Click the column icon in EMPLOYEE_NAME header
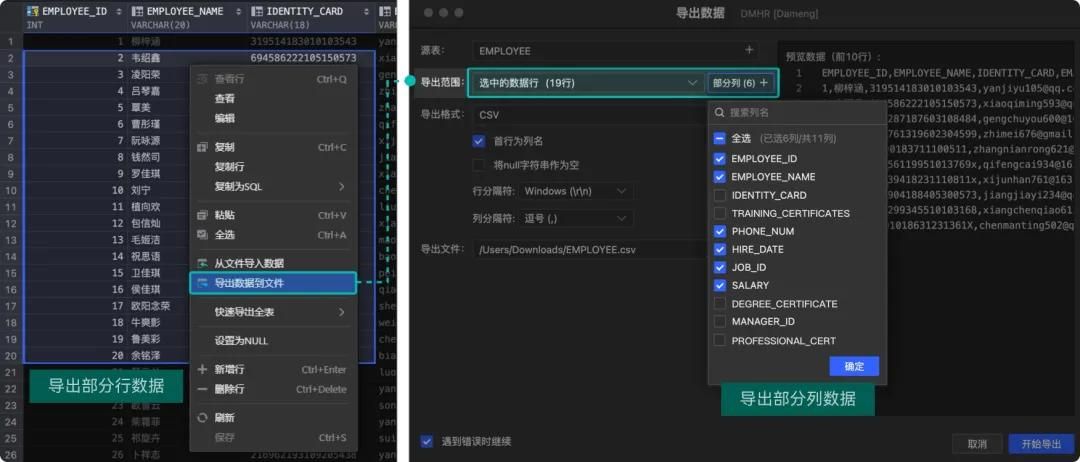Image resolution: width=1080 pixels, height=462 pixels. pyautogui.click(x=136, y=12)
